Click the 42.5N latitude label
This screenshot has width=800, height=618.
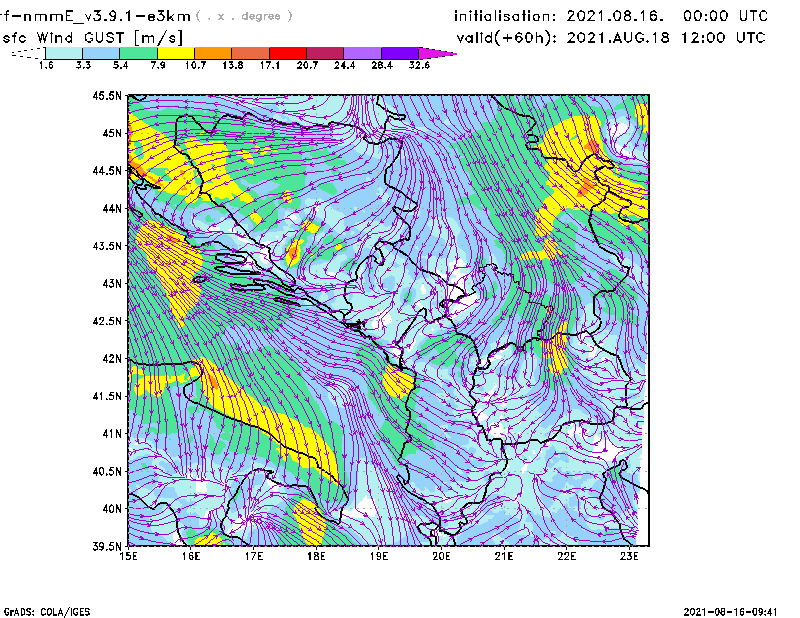click(107, 321)
